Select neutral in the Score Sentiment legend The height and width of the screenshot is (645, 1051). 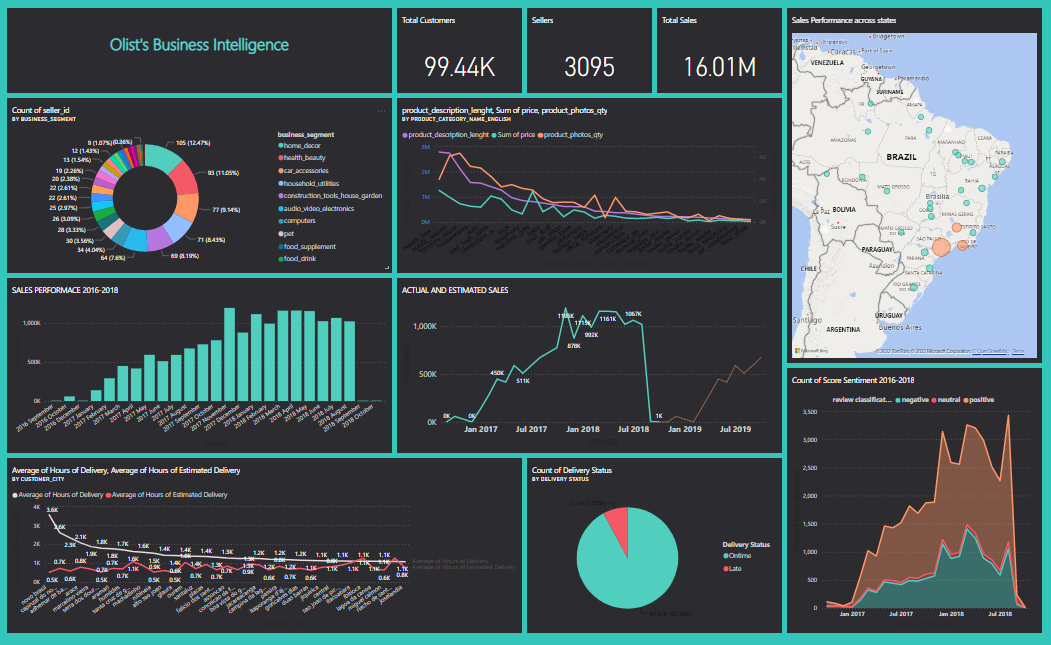coord(945,400)
